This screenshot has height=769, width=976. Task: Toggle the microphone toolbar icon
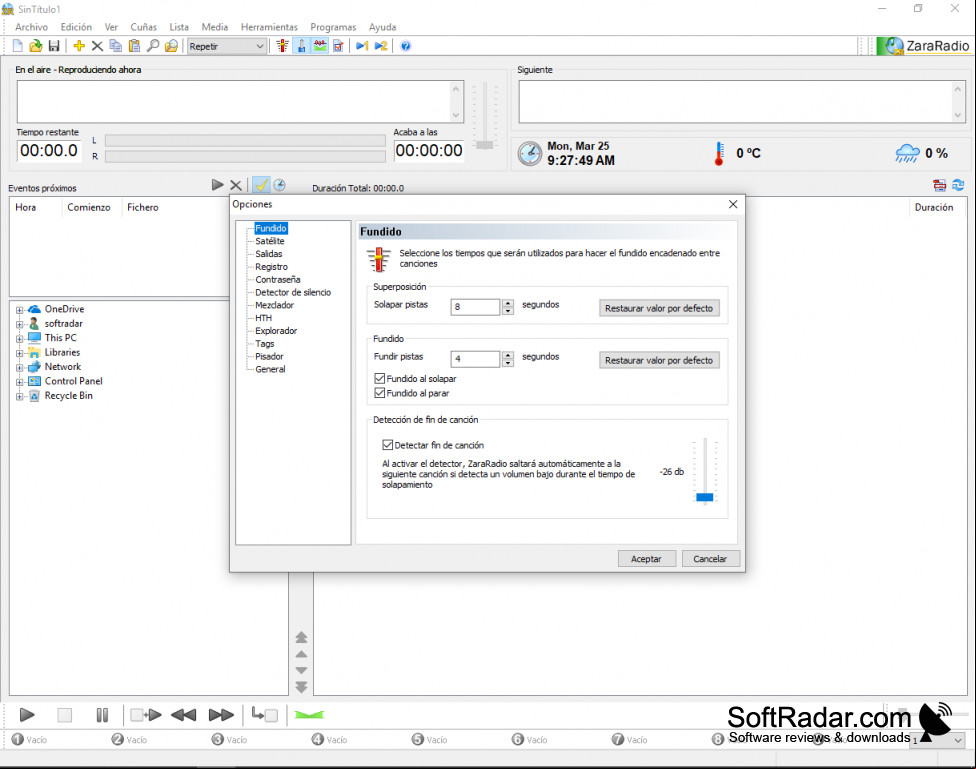(x=301, y=46)
